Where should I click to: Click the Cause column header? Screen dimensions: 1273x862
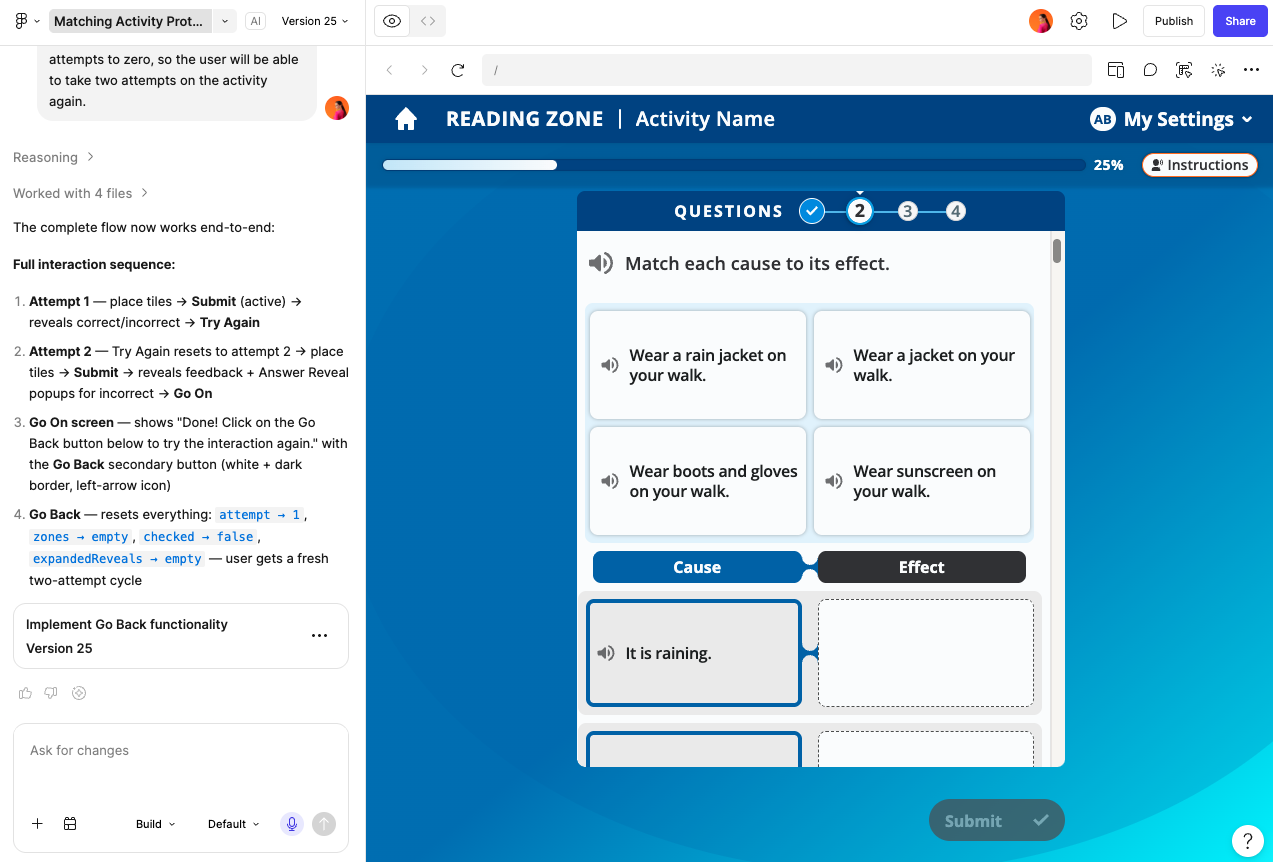(697, 567)
